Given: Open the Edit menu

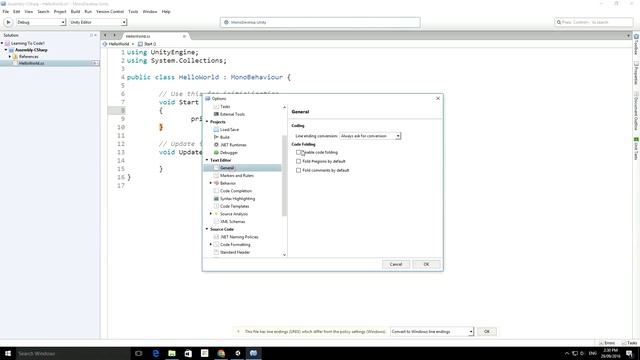Looking at the screenshot, I should tap(16, 12).
